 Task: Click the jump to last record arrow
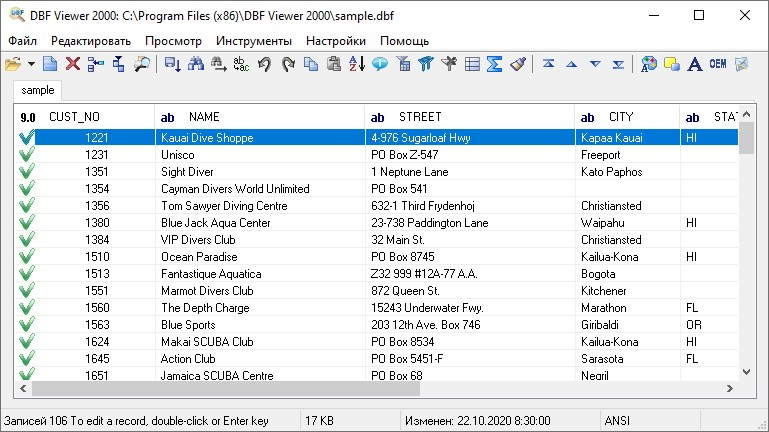click(x=618, y=64)
